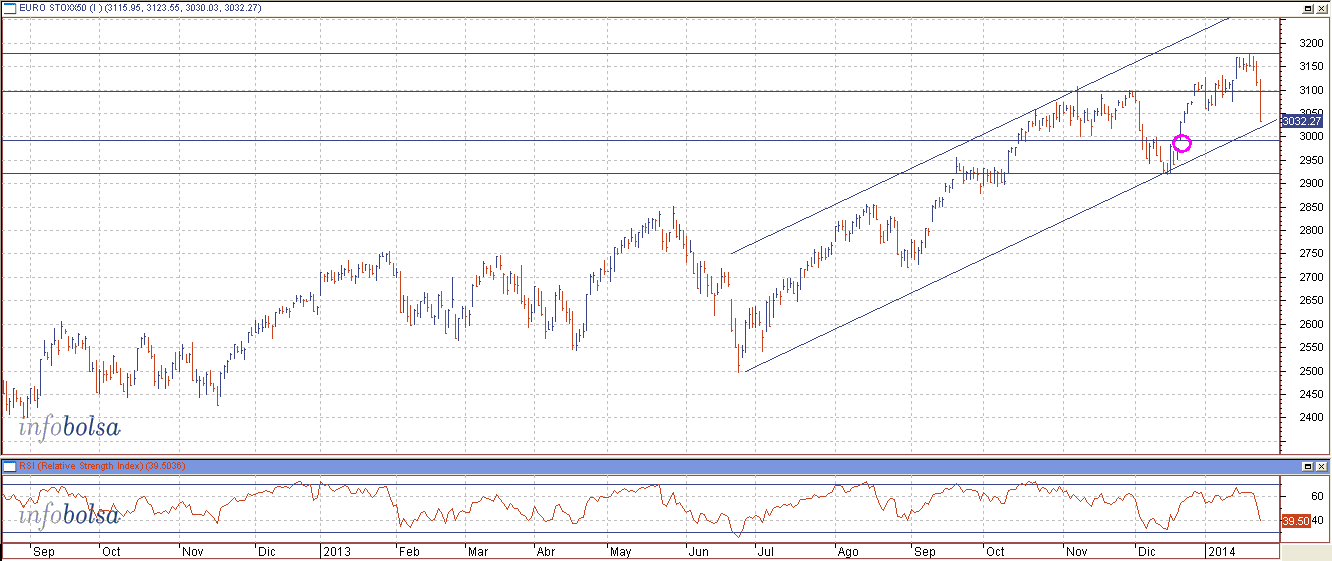
Task: Click the 2400 price axis label
Action: [1309, 419]
